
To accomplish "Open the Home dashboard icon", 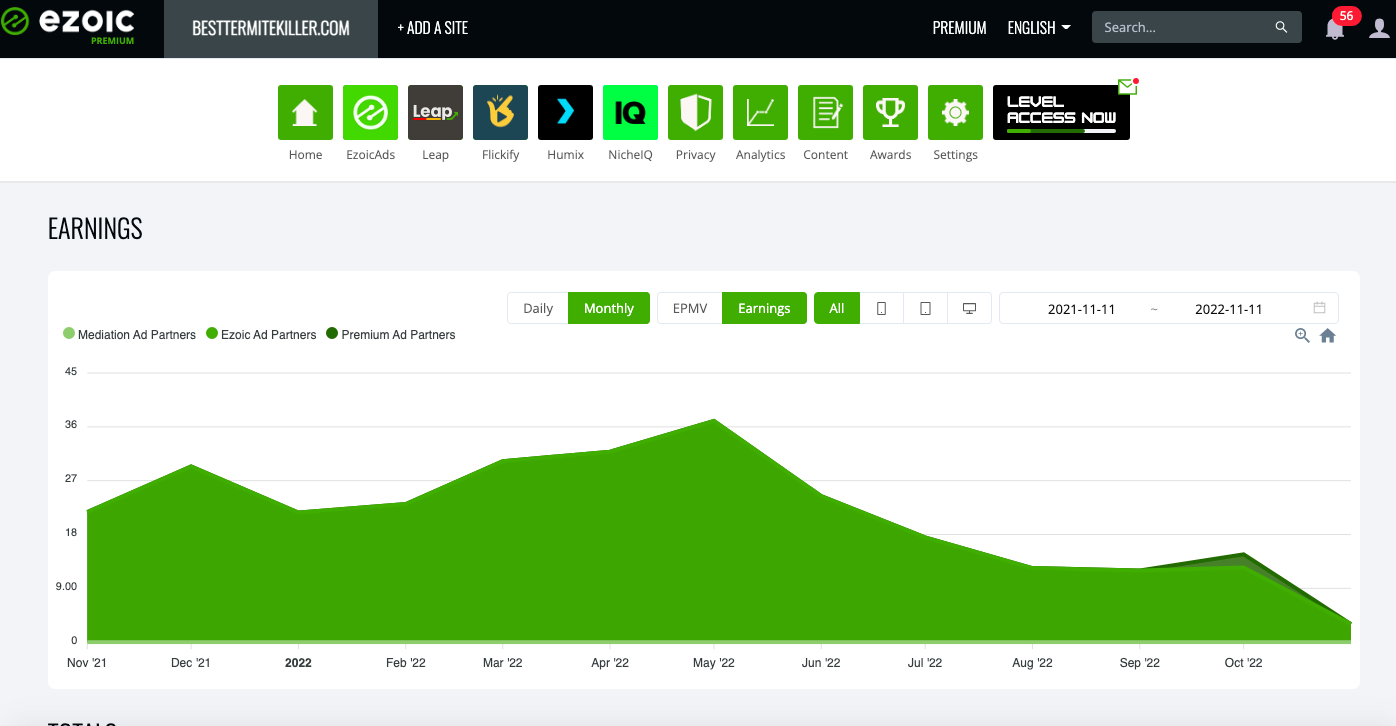I will (305, 112).
